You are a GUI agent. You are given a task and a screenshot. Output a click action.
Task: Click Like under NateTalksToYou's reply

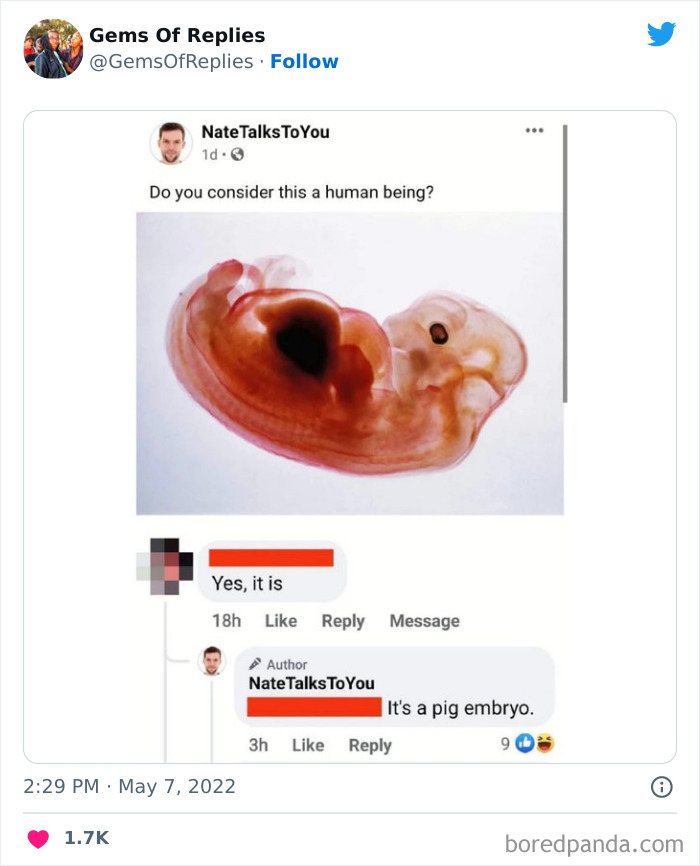[x=307, y=745]
